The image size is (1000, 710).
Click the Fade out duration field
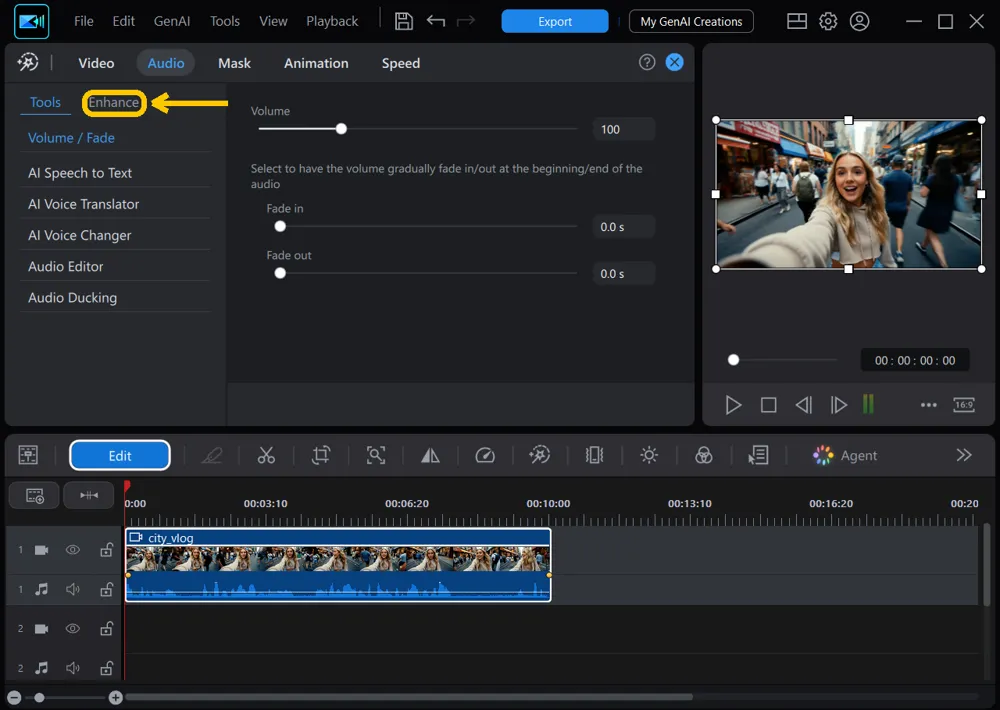click(623, 274)
